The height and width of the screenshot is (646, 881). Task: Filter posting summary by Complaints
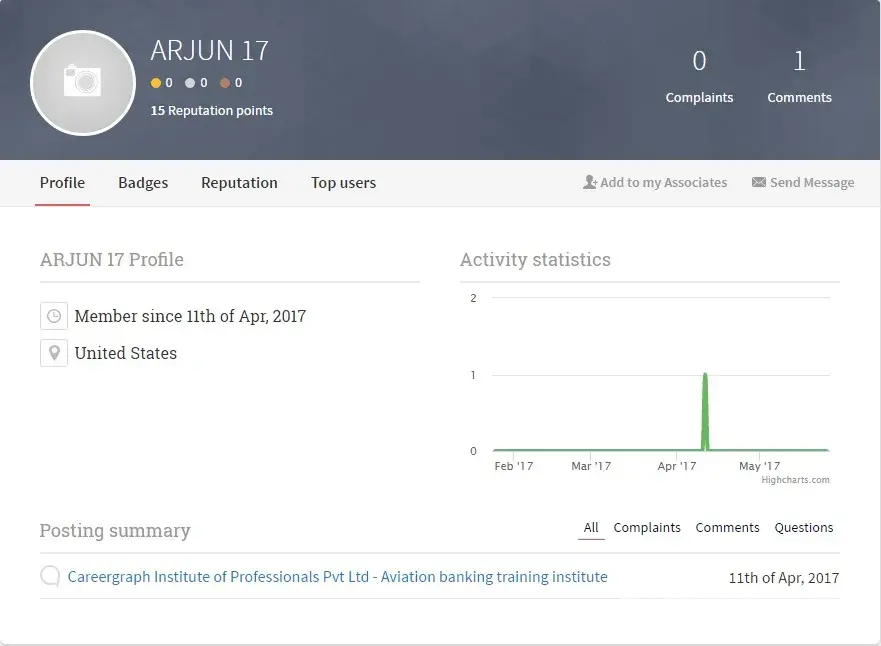(x=647, y=527)
